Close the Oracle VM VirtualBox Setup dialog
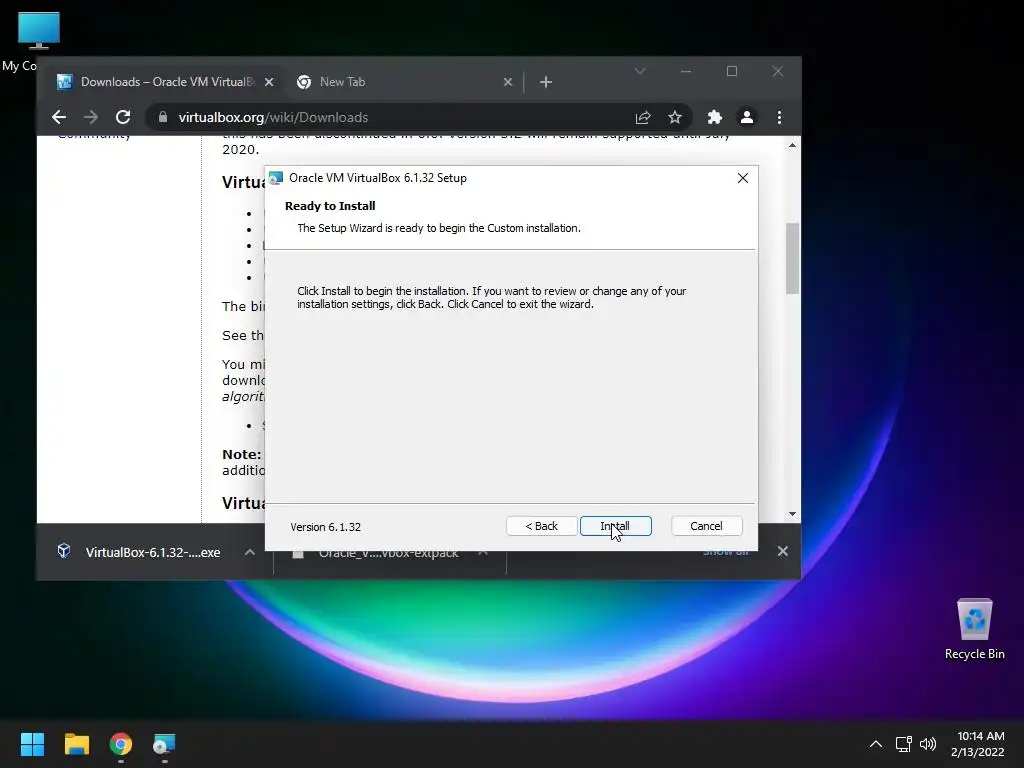 pos(743,178)
